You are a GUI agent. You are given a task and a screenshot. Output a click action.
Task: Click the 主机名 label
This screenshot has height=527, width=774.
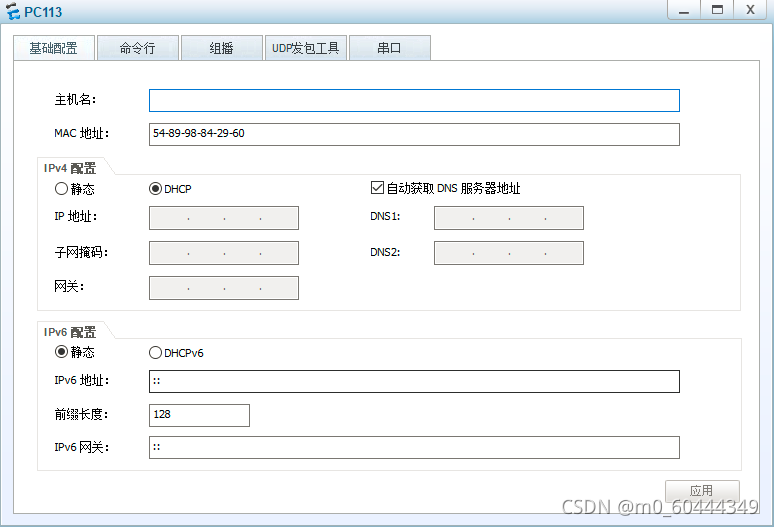(75, 100)
